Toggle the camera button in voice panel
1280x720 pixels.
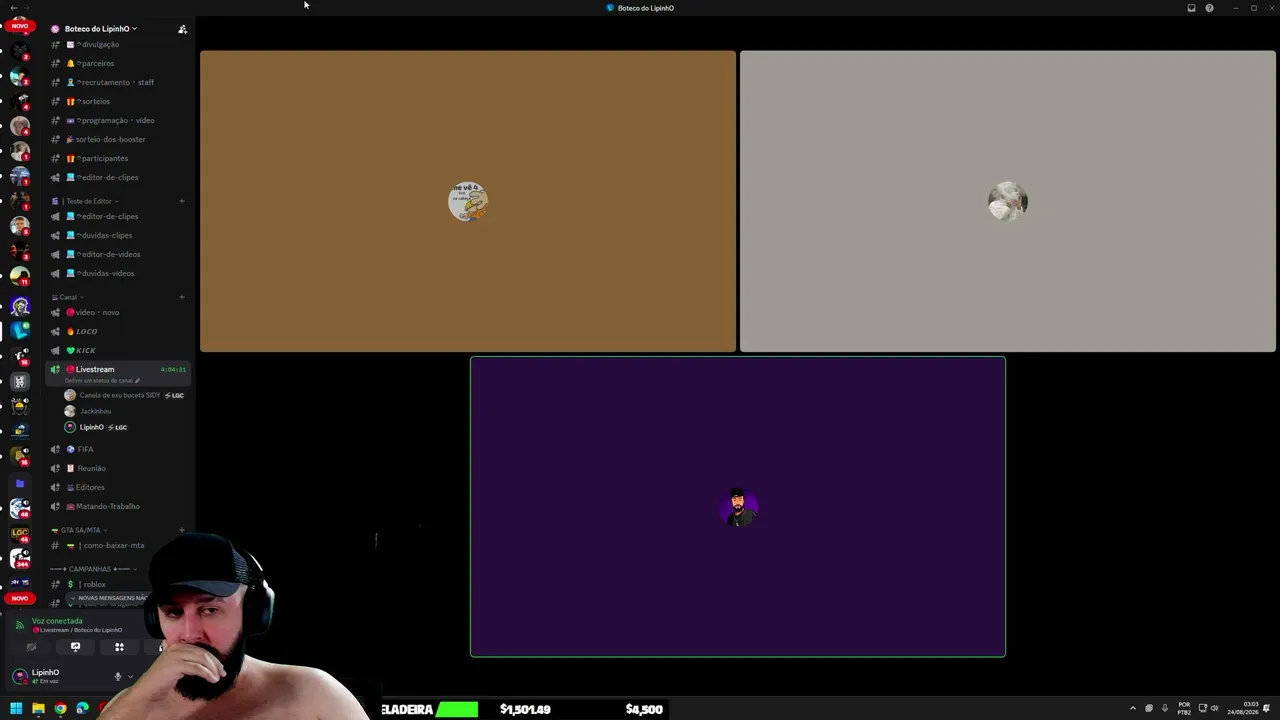click(x=31, y=648)
